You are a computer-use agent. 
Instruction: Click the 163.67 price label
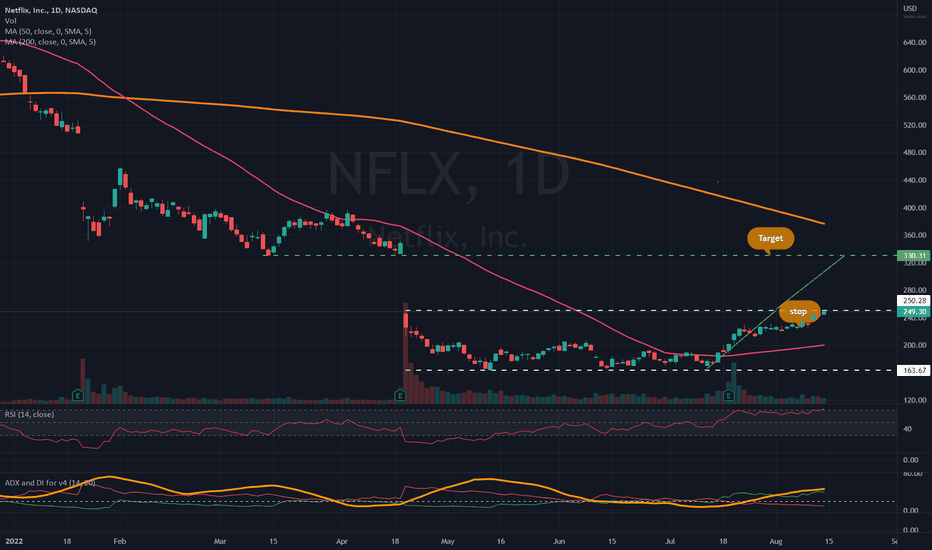[914, 370]
